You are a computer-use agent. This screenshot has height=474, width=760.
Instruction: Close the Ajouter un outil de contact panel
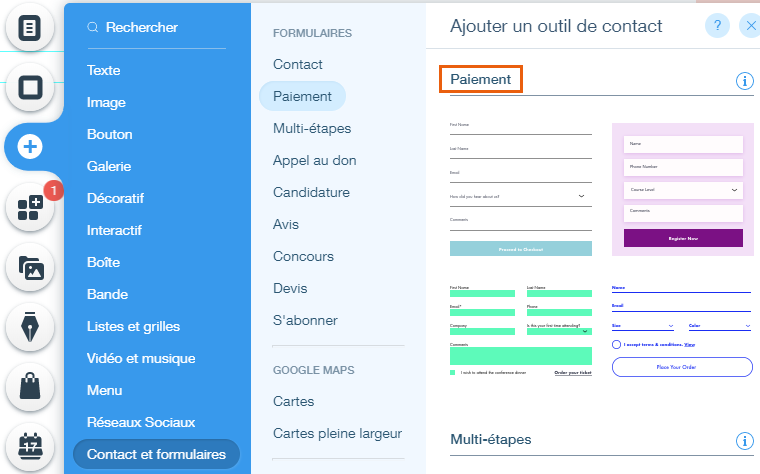(x=751, y=25)
